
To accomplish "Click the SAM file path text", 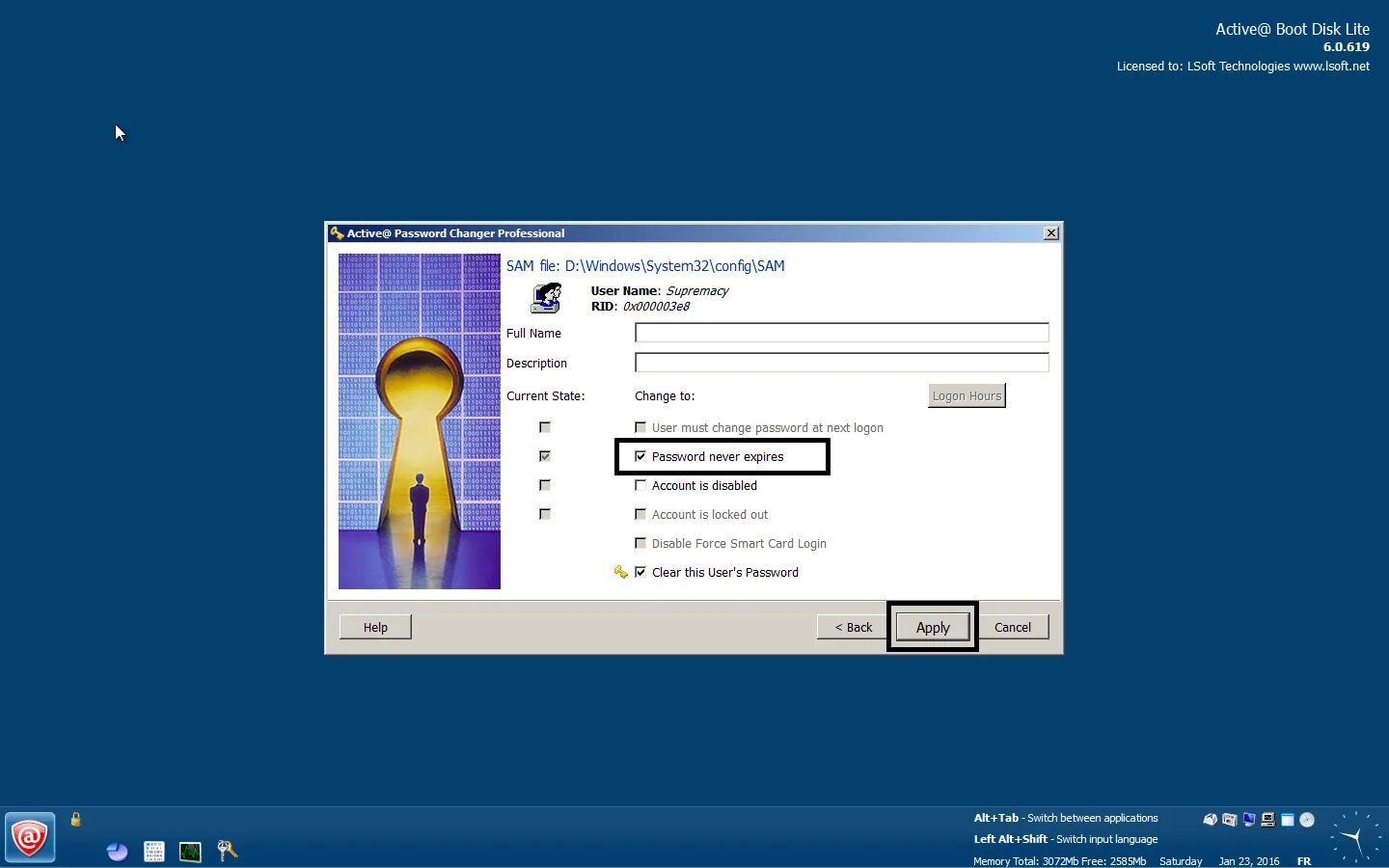I will point(645,266).
